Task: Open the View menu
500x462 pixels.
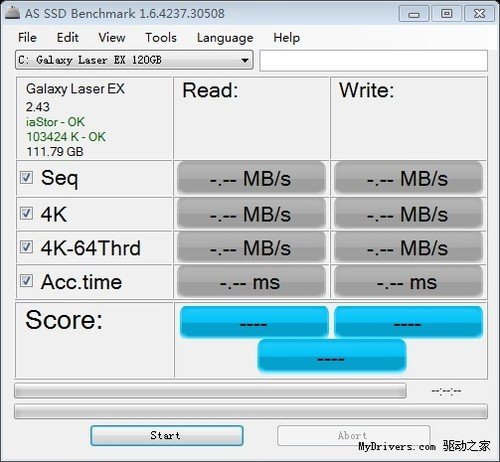Action: coord(112,38)
